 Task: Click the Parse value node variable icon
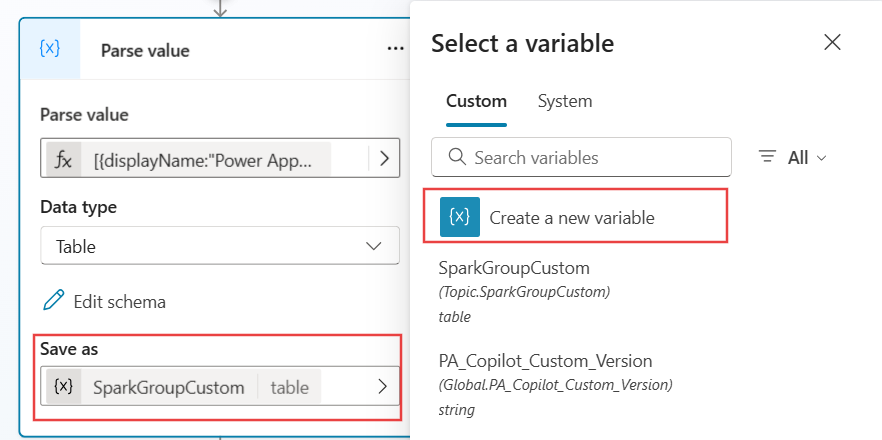(49, 49)
